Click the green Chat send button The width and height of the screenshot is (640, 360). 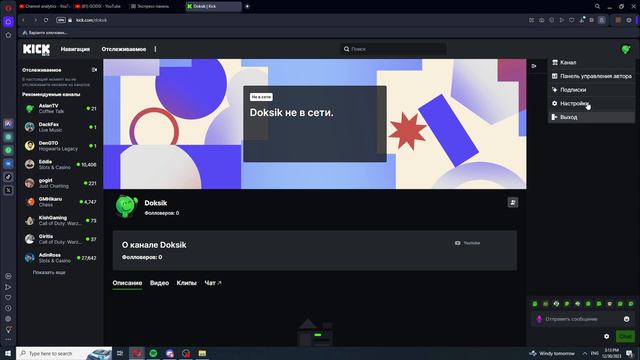pos(625,336)
